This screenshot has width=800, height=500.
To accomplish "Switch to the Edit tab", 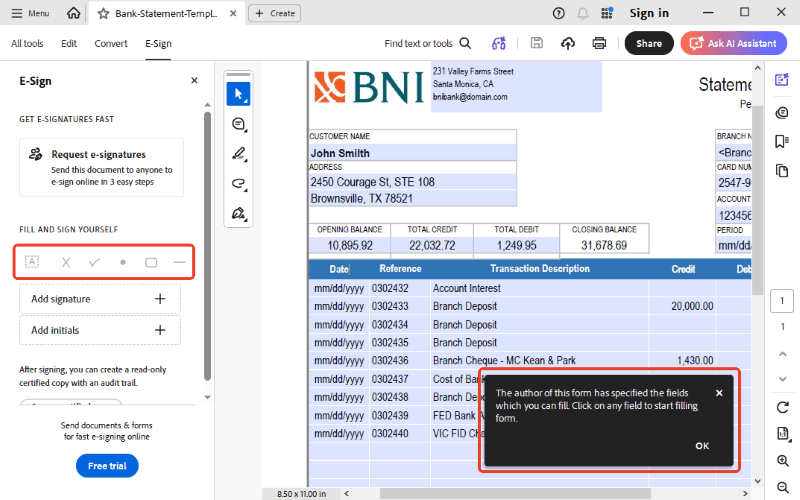I will click(x=69, y=43).
